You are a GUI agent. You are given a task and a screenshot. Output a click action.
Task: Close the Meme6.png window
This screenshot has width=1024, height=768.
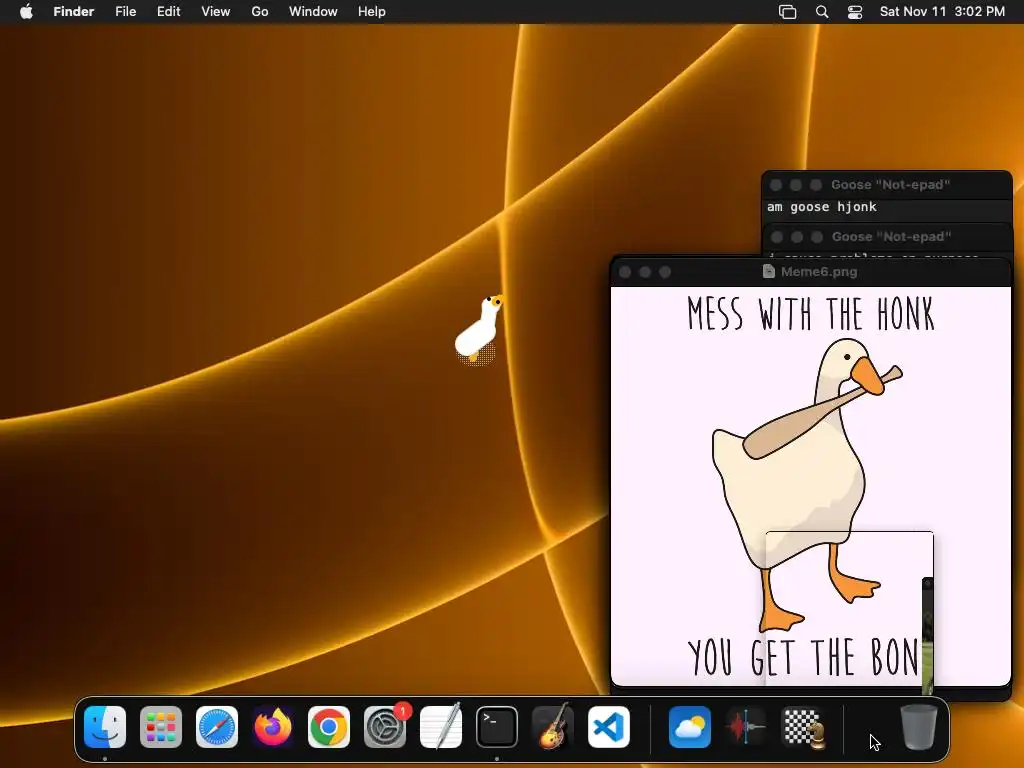point(625,272)
